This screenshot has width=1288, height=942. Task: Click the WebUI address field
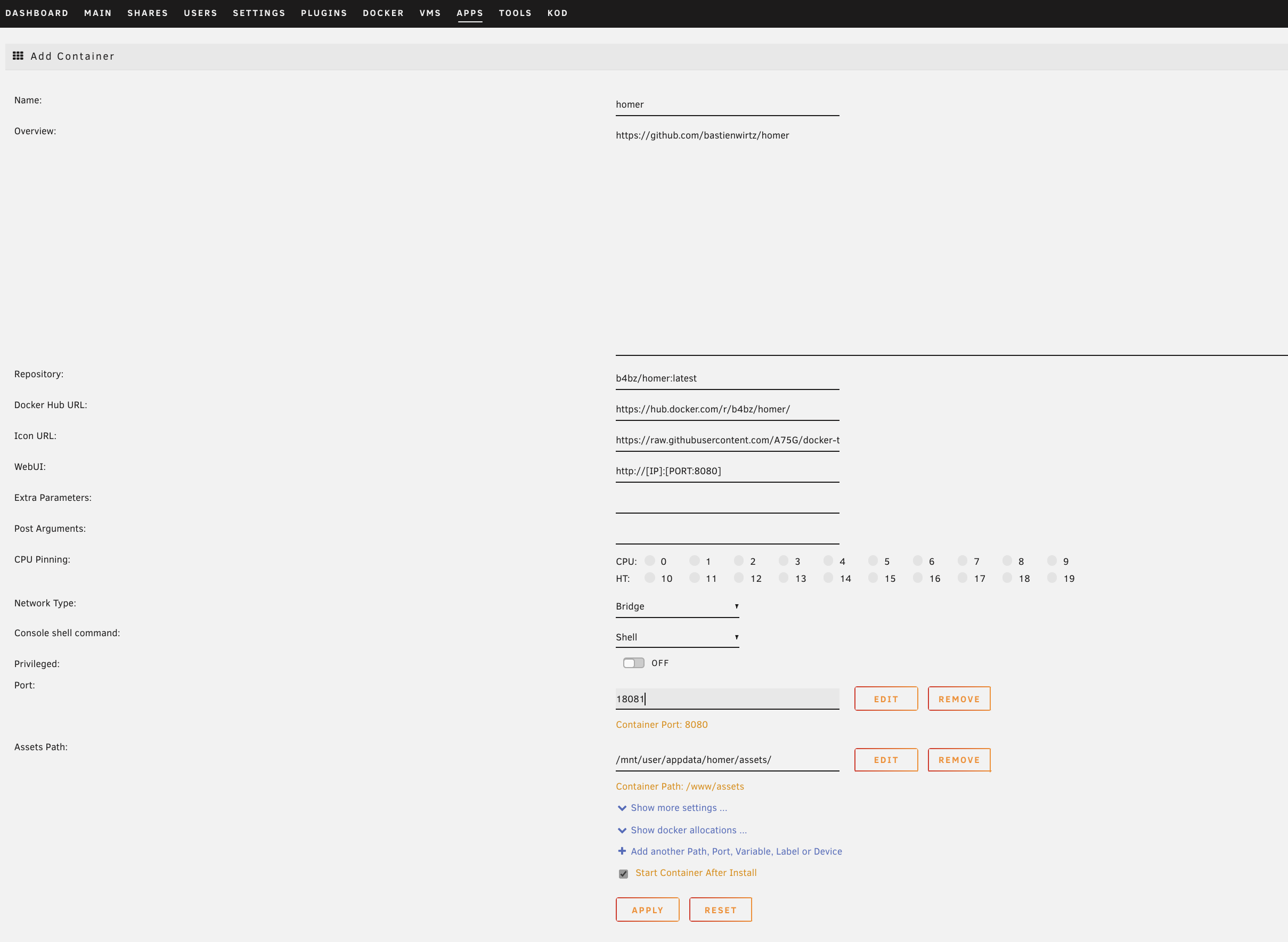[727, 471]
